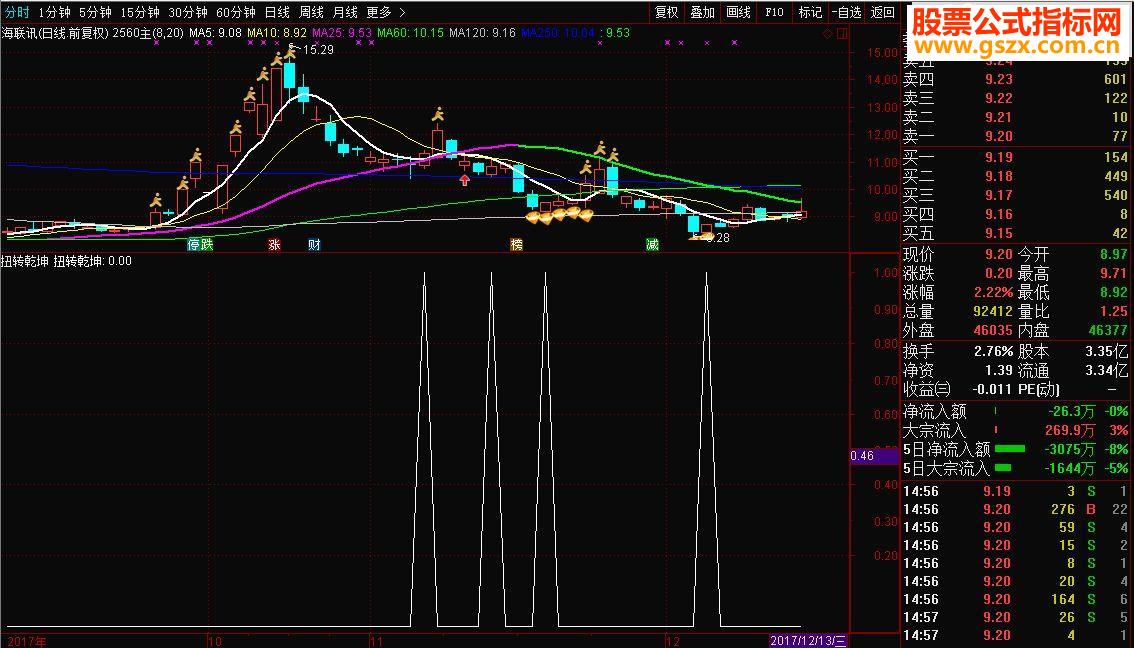Click the 海联讯 stock name label
The image size is (1134, 648).
click(x=18, y=33)
